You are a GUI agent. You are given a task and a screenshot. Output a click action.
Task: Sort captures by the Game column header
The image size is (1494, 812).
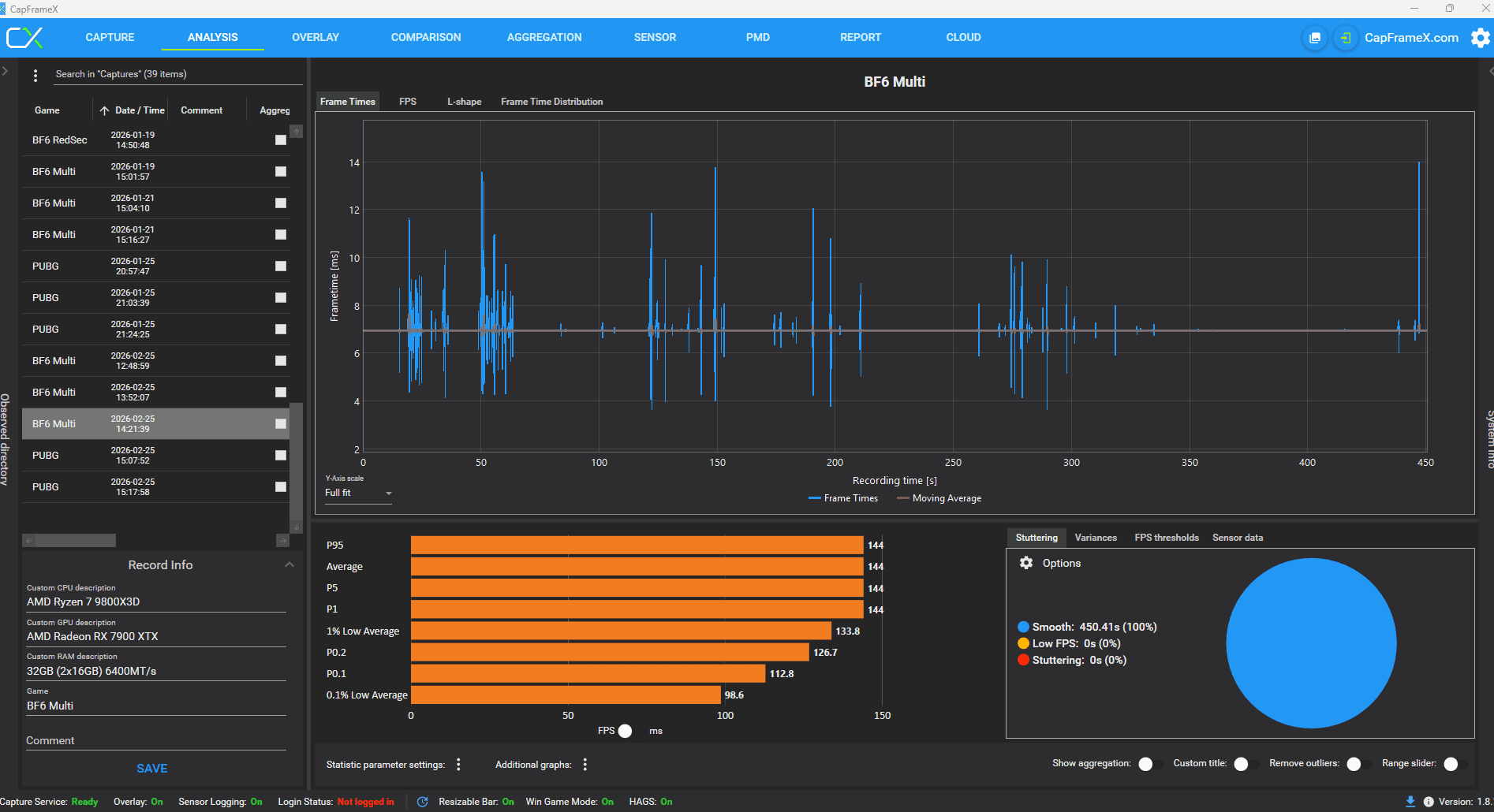click(x=47, y=110)
